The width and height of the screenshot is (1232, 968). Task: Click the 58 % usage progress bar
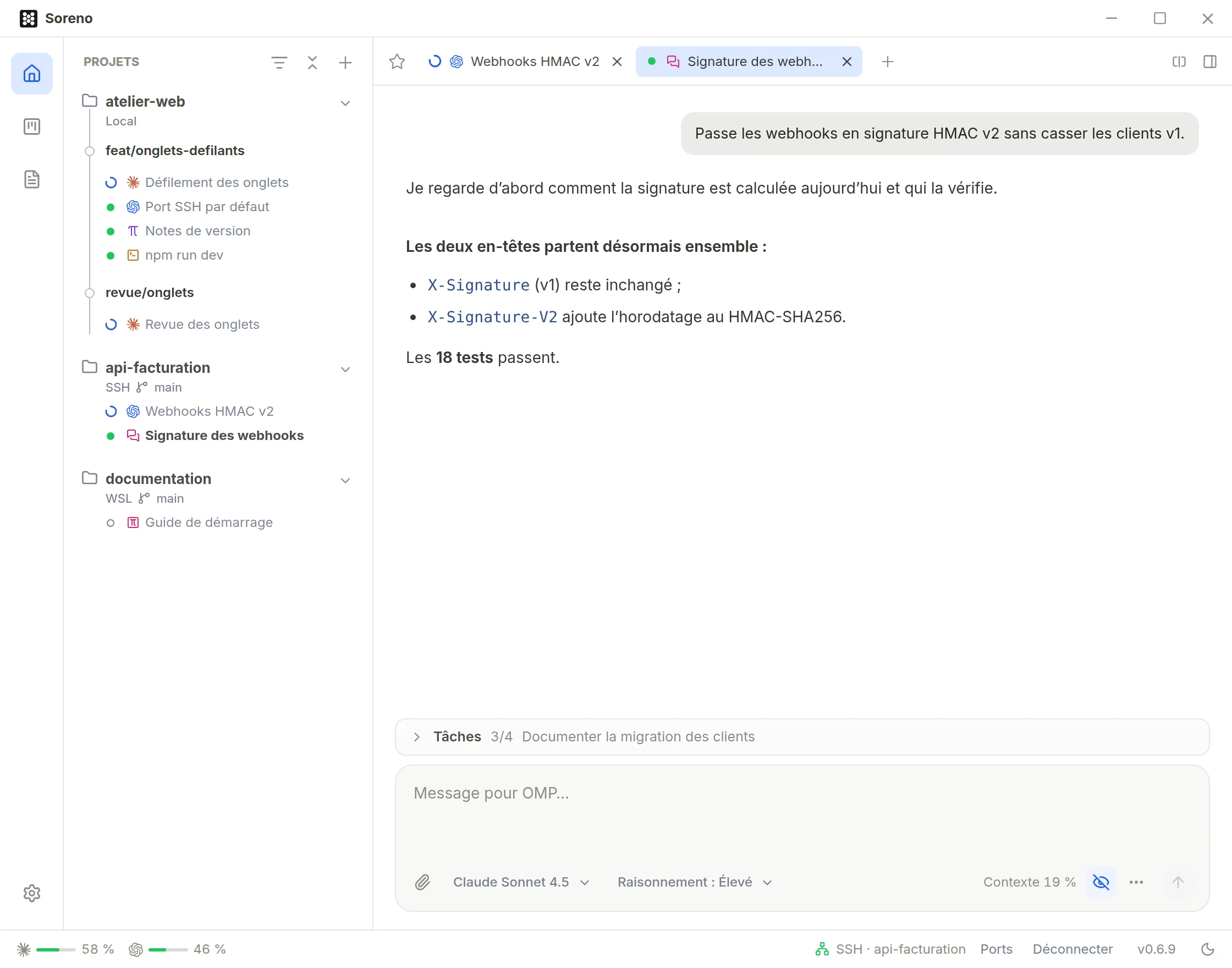point(56,949)
